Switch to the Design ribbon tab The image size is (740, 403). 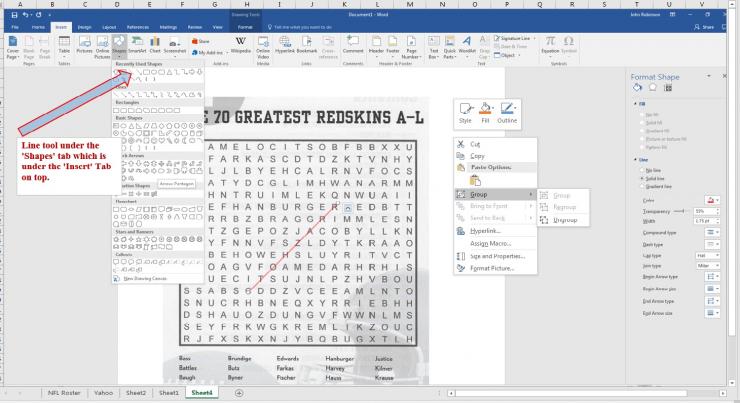84,27
